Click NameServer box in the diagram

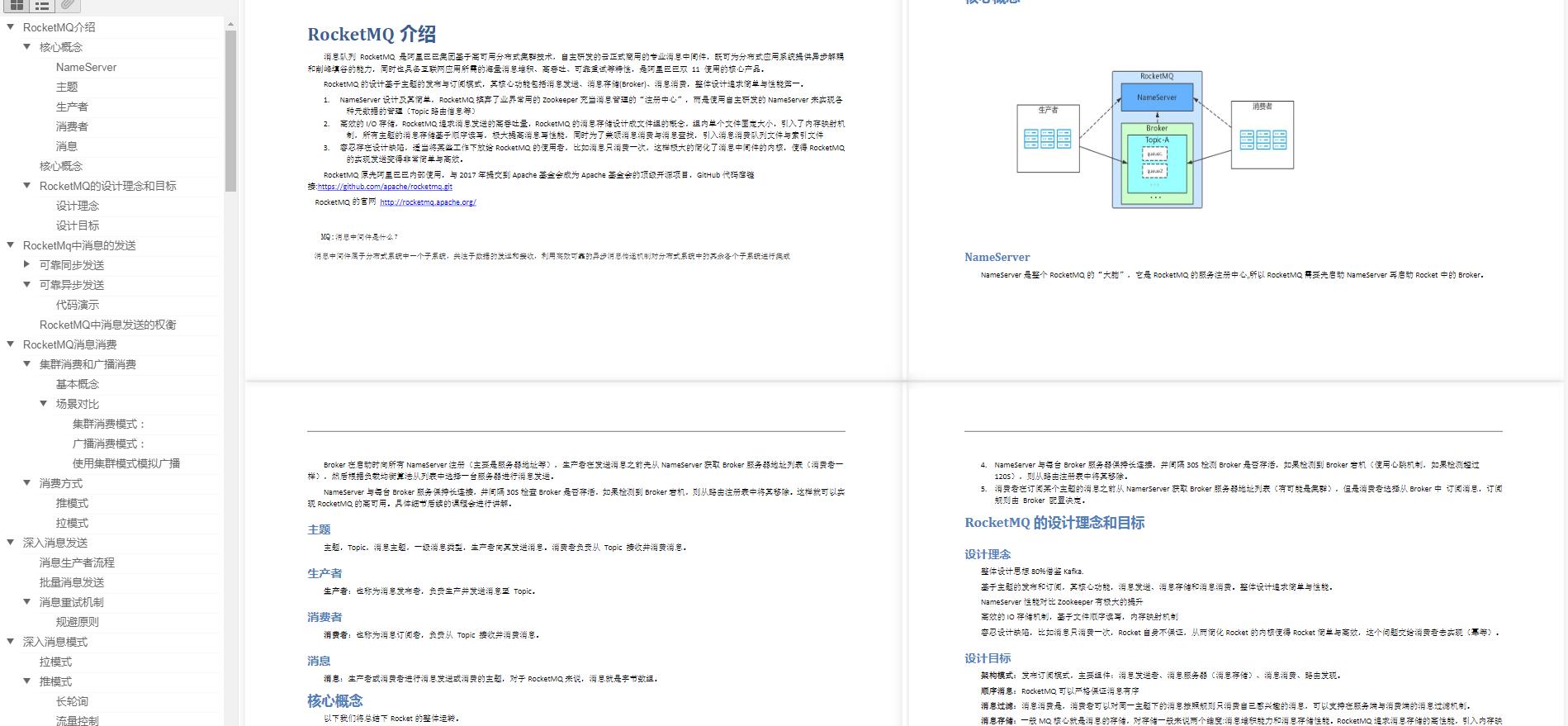[1156, 97]
